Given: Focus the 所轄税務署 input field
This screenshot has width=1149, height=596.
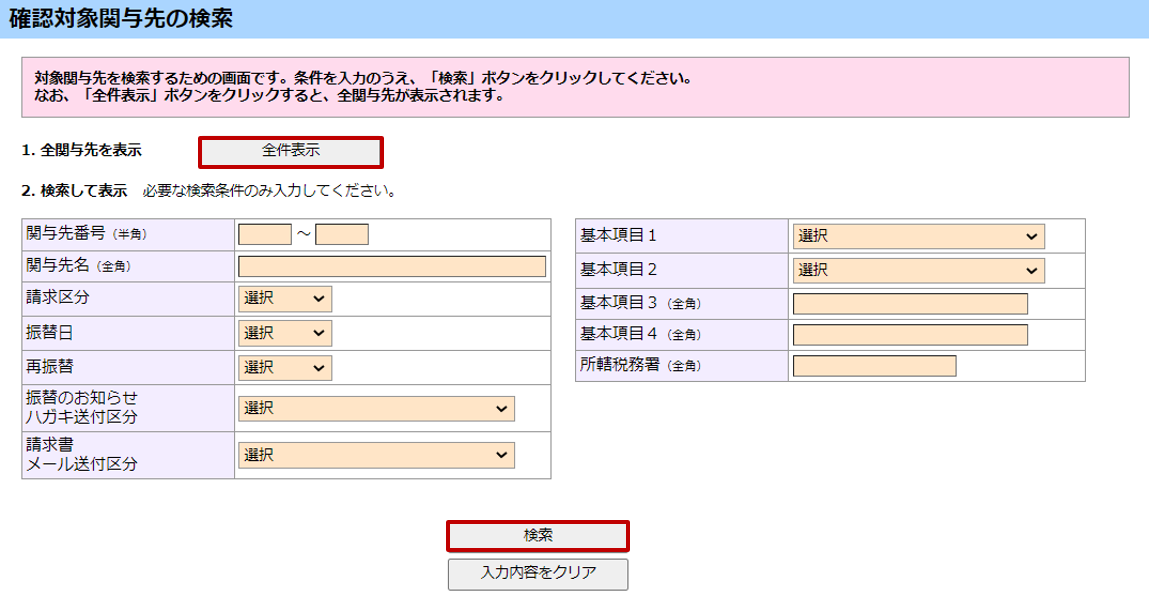Looking at the screenshot, I should click(874, 366).
